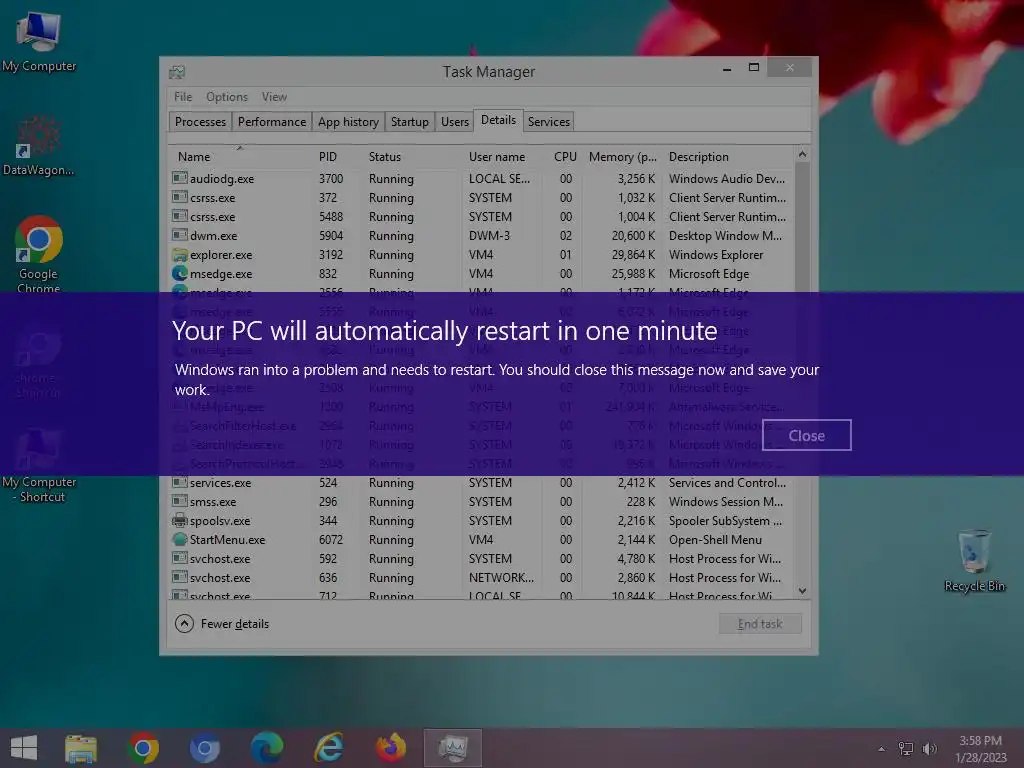Switch to the Startup tab
1024x768 pixels.
tap(409, 122)
